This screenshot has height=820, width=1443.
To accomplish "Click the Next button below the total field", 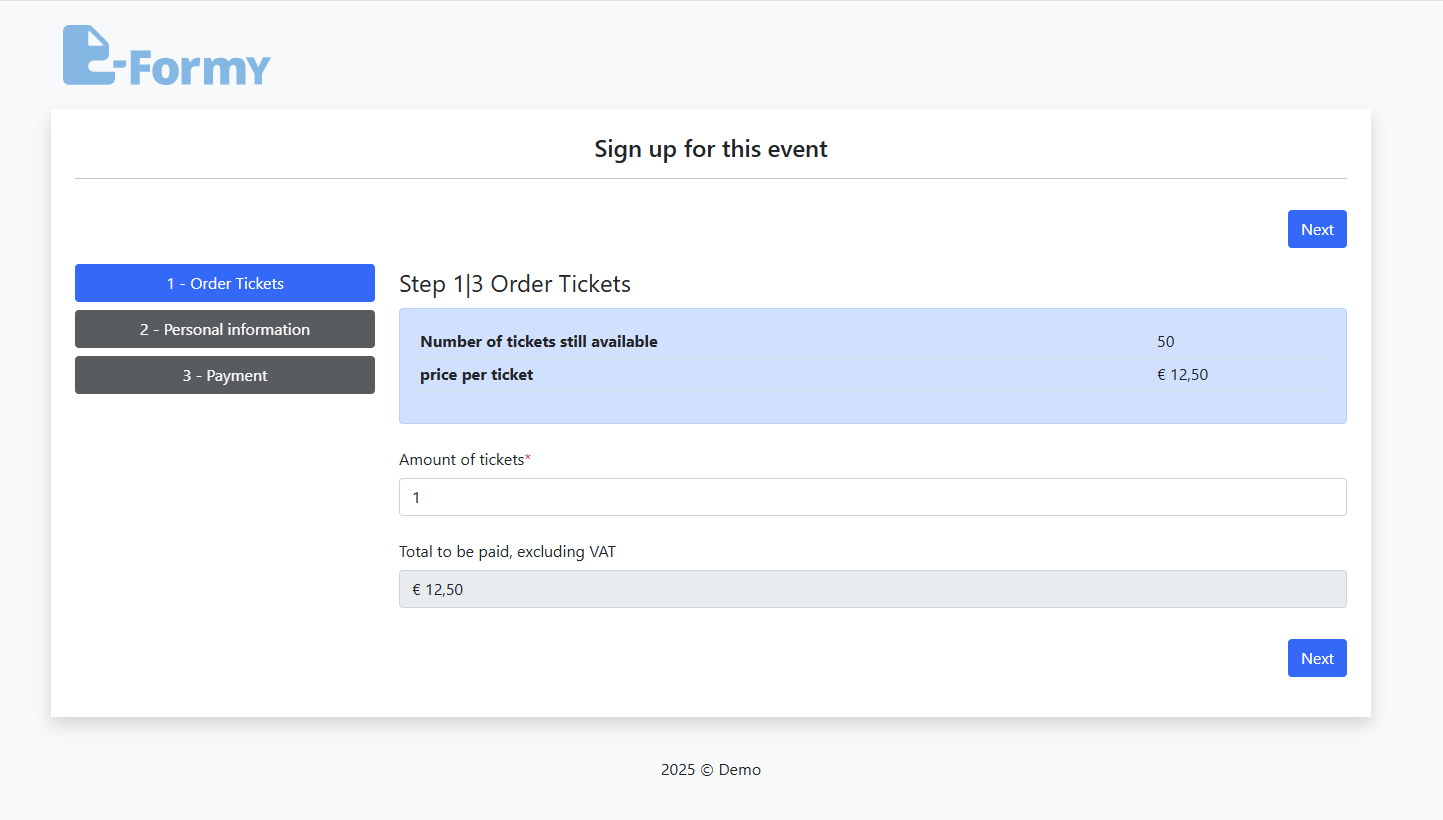I will pyautogui.click(x=1317, y=658).
